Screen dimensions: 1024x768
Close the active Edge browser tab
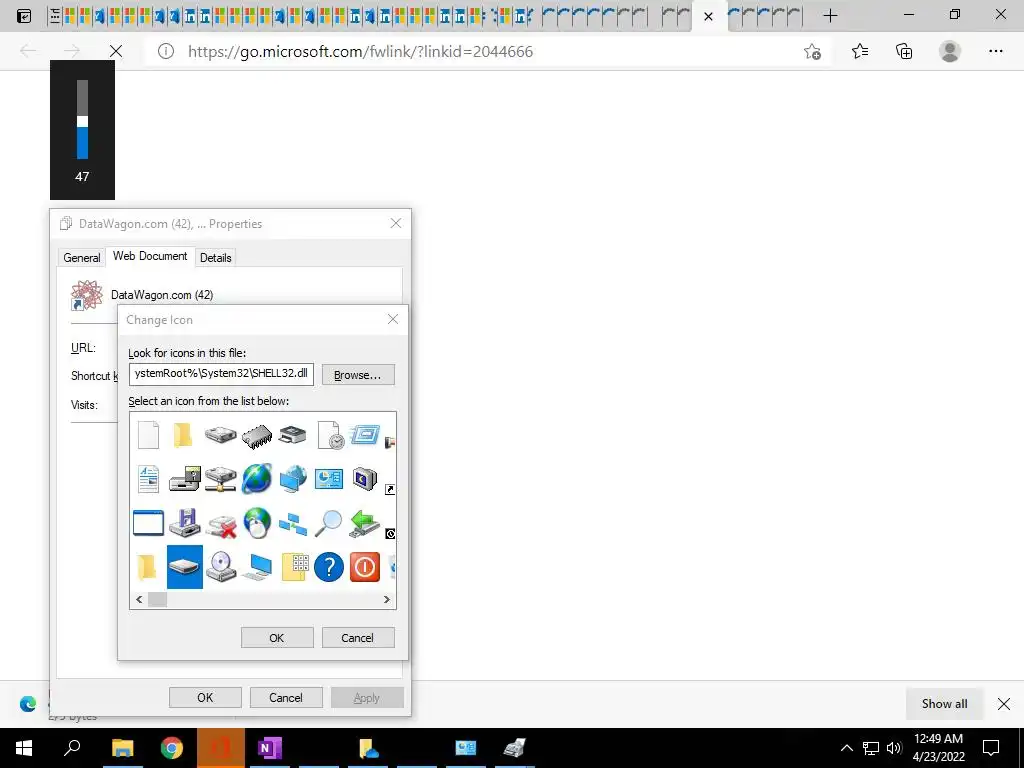pyautogui.click(x=708, y=16)
